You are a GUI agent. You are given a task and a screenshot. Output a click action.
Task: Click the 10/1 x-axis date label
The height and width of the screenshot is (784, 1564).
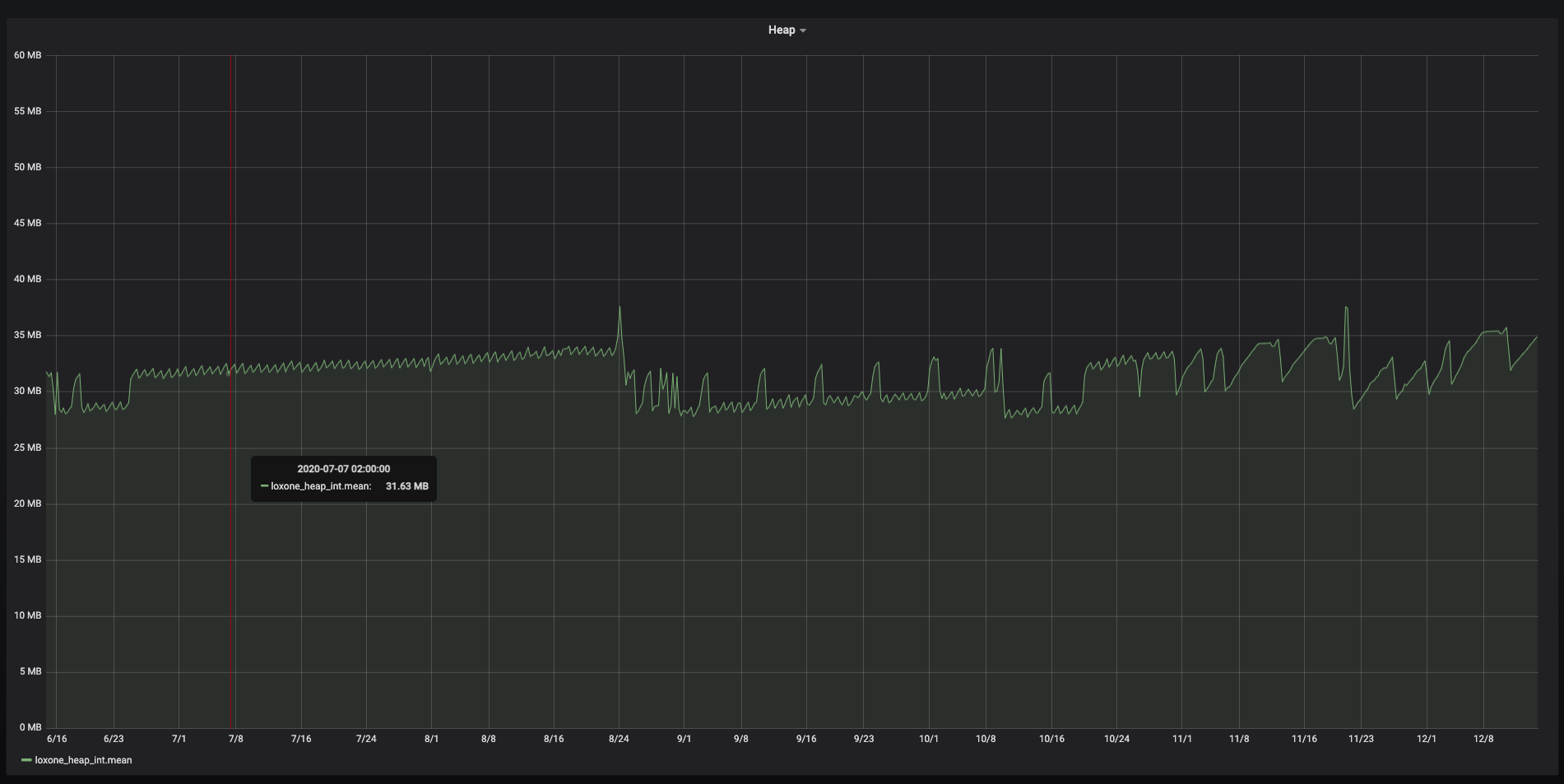tap(929, 739)
